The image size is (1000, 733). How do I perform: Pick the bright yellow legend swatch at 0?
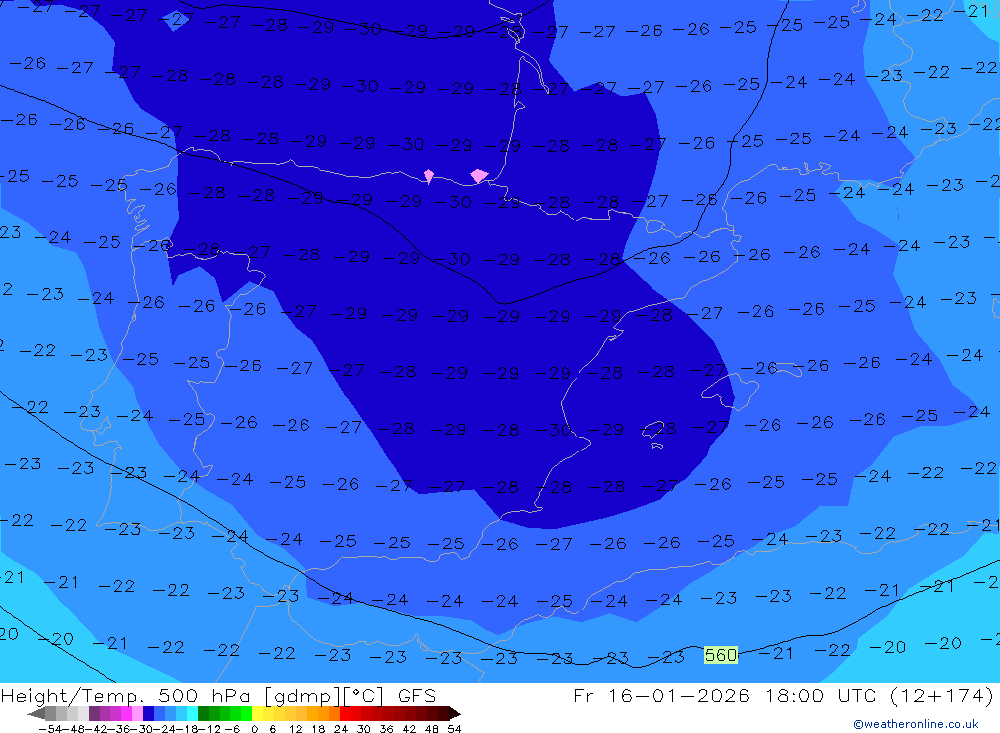(257, 713)
